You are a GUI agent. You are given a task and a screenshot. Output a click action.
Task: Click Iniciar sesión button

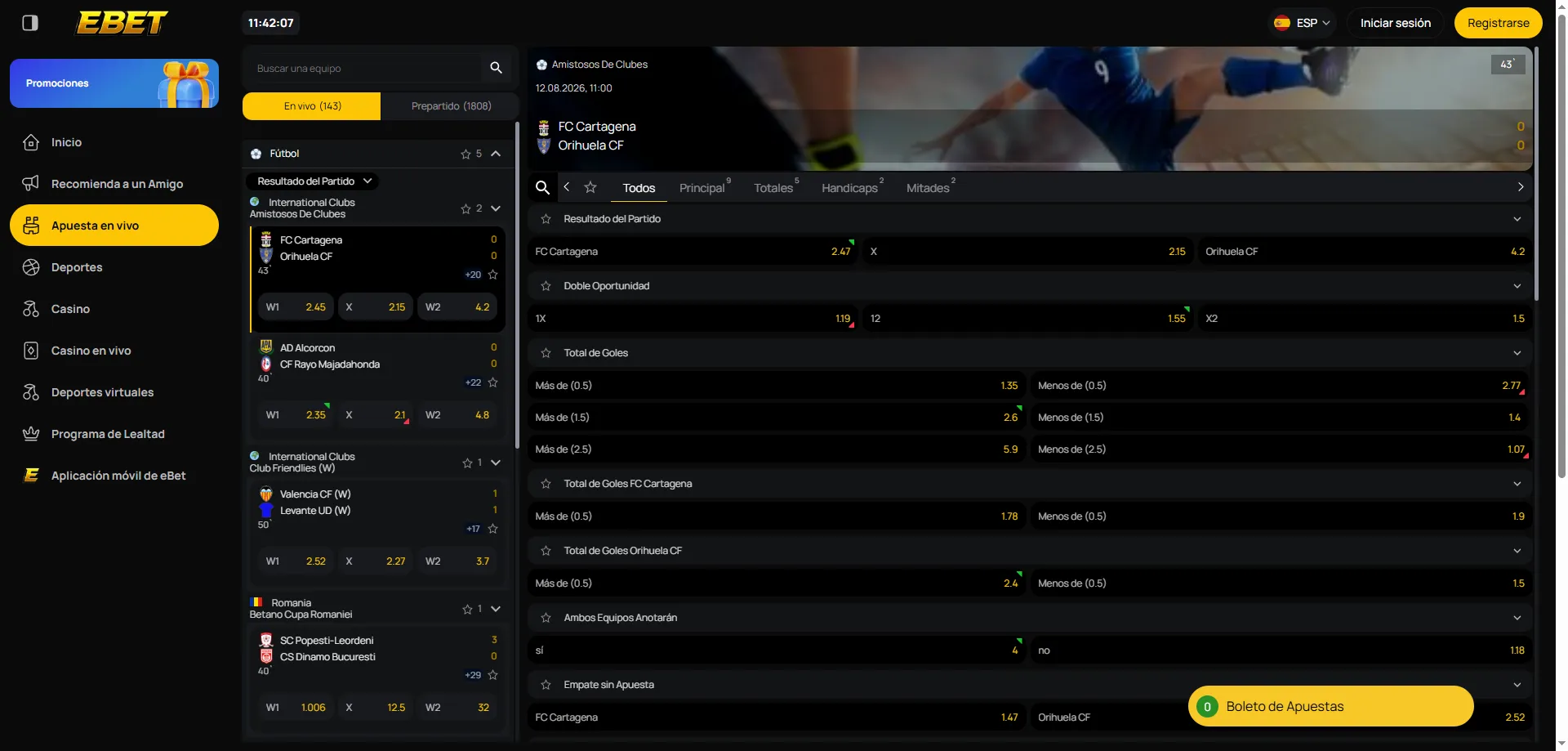coord(1396,23)
